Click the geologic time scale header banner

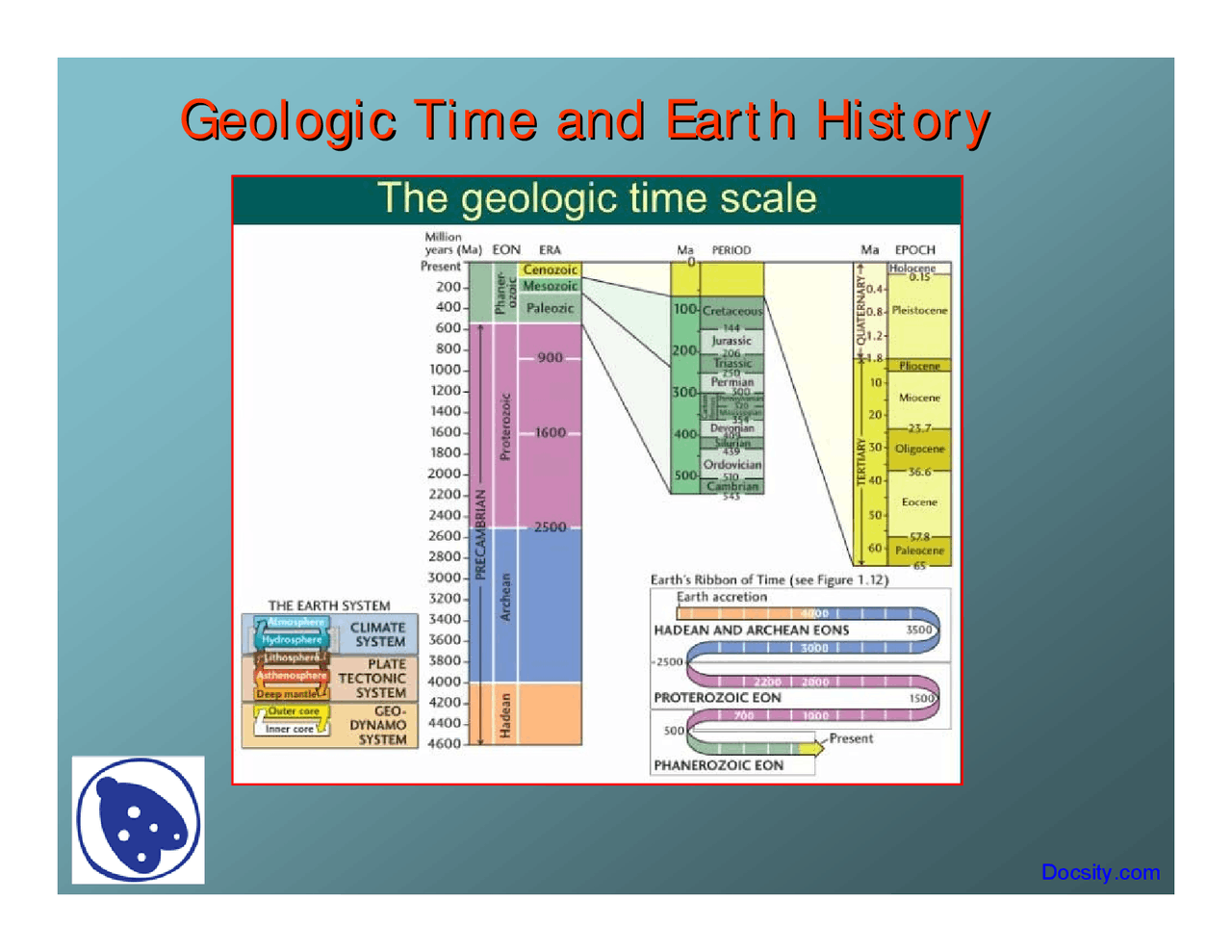pyautogui.click(x=597, y=199)
